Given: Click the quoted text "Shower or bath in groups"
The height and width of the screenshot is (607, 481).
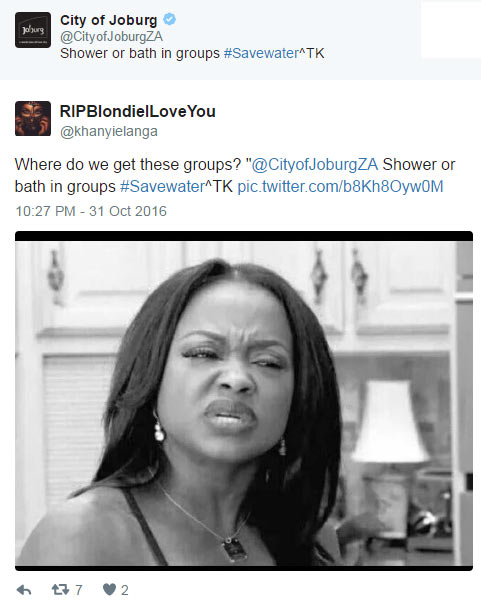Looking at the screenshot, I should [x=140, y=53].
